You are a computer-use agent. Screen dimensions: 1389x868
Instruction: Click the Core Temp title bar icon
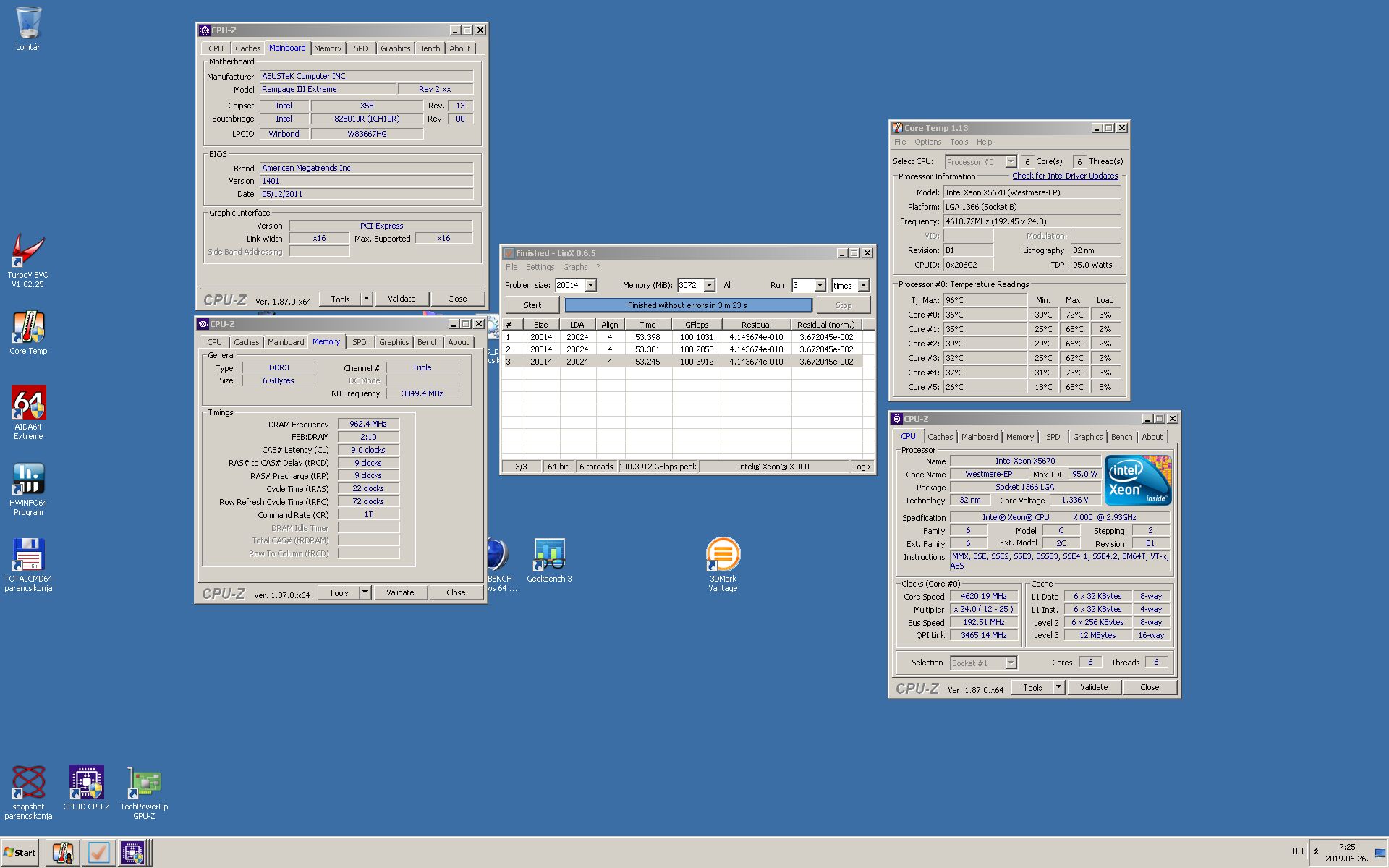tap(897, 128)
